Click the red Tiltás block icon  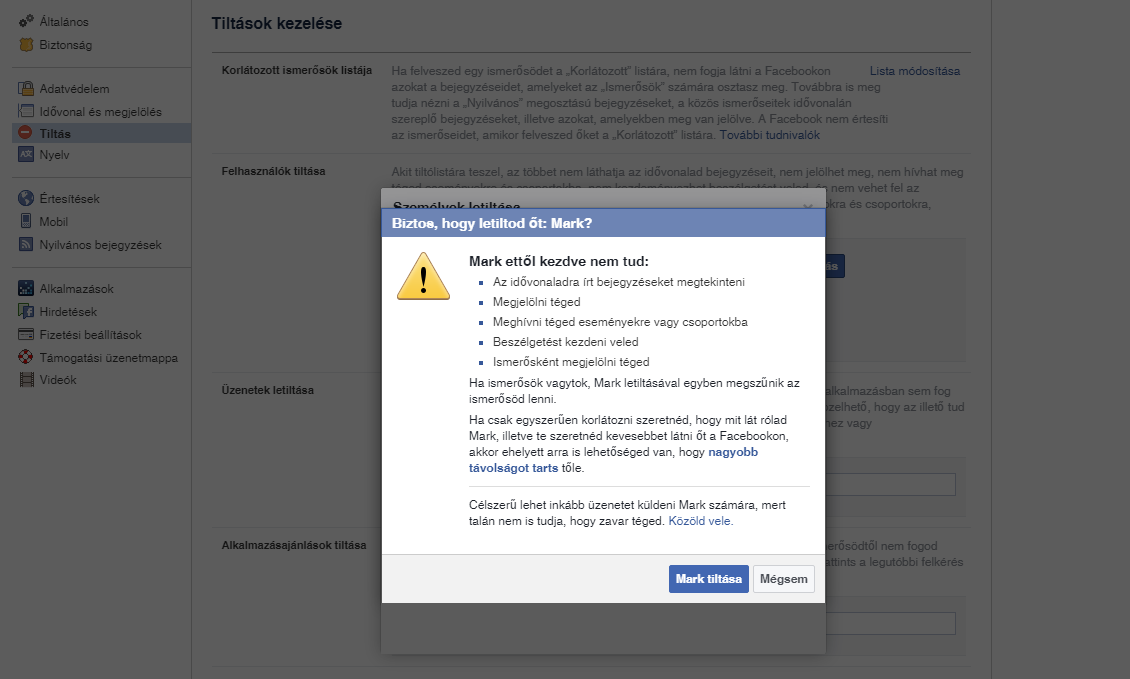pos(25,133)
